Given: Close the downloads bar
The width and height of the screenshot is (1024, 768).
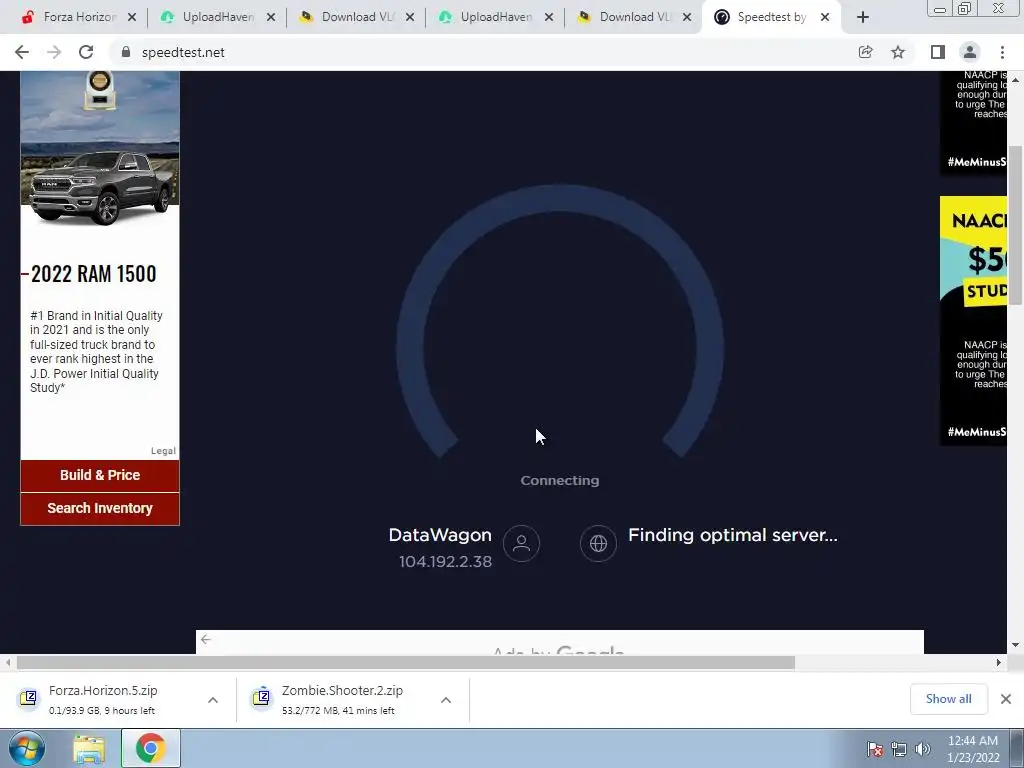Looking at the screenshot, I should click(x=1006, y=699).
